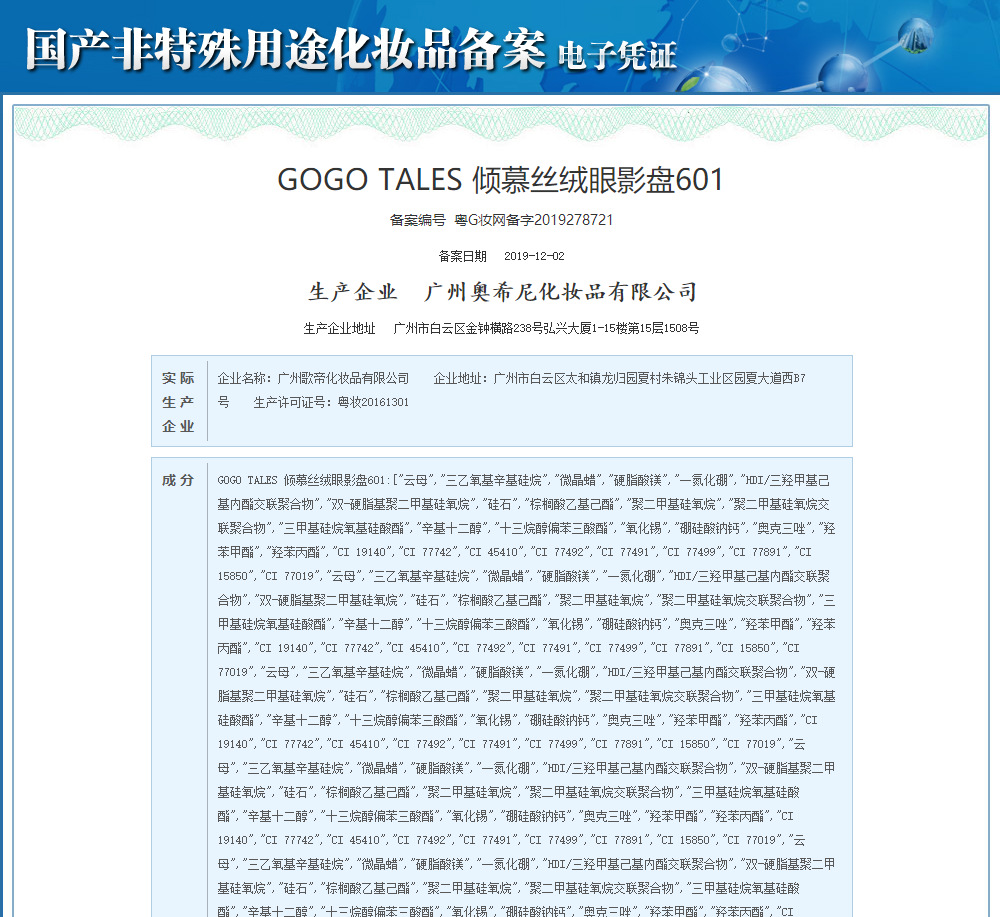Click the banner title 国产非特殊用途化妆品备案

click(x=286, y=50)
